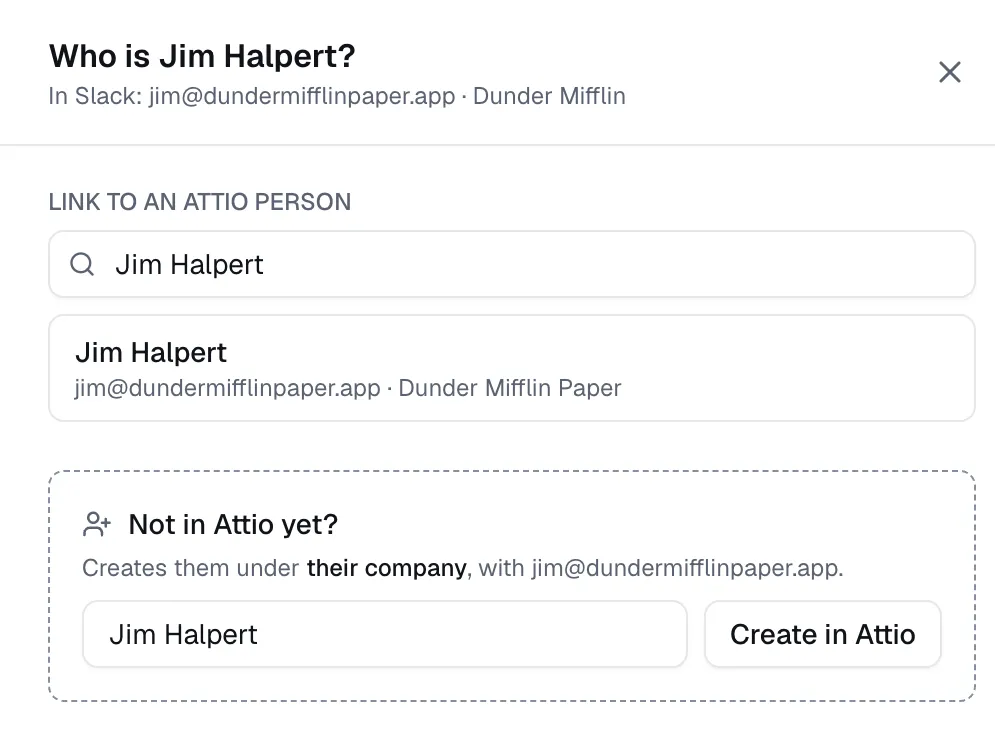Click the "Not in Attio yet?" heading
The height and width of the screenshot is (740, 995).
233,525
